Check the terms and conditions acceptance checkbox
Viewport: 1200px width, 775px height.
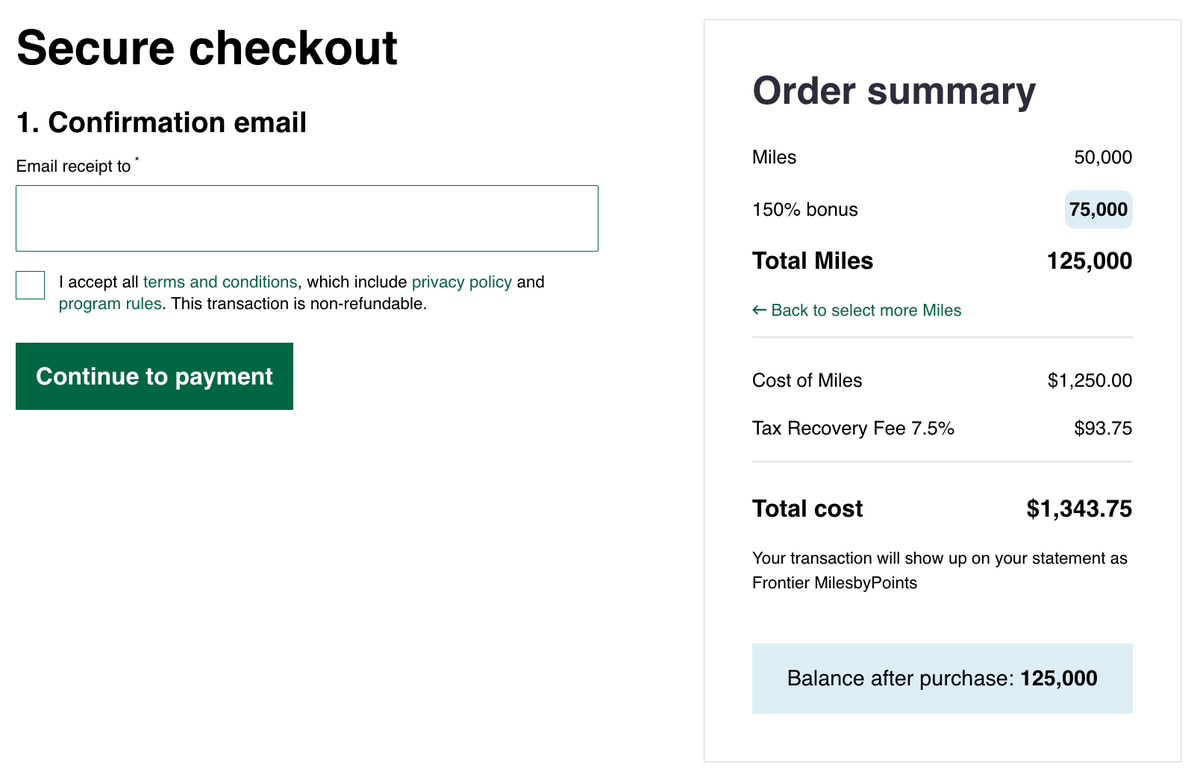tap(30, 285)
